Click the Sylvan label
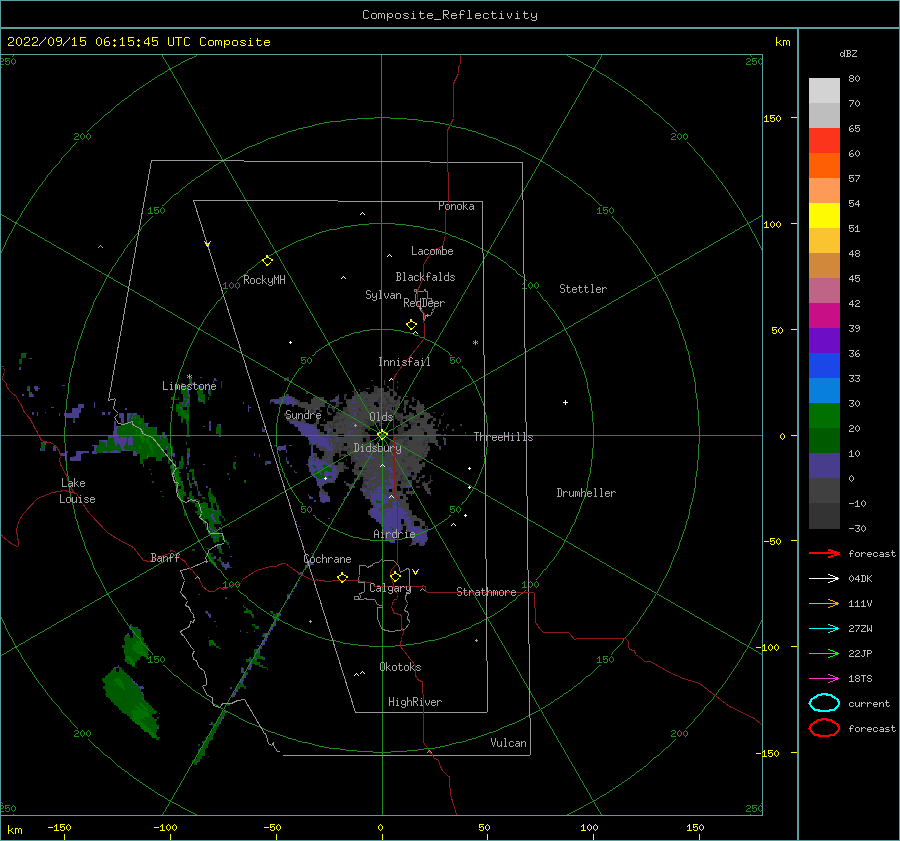900x841 pixels. 383,295
